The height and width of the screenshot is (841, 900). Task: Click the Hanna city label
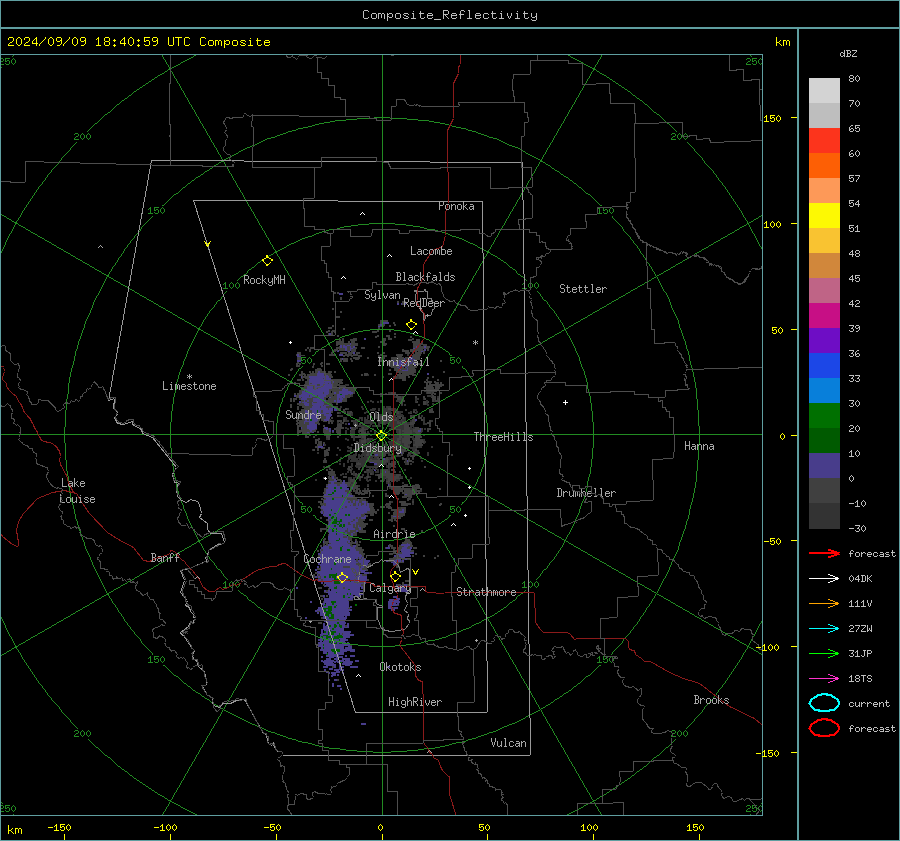[699, 446]
